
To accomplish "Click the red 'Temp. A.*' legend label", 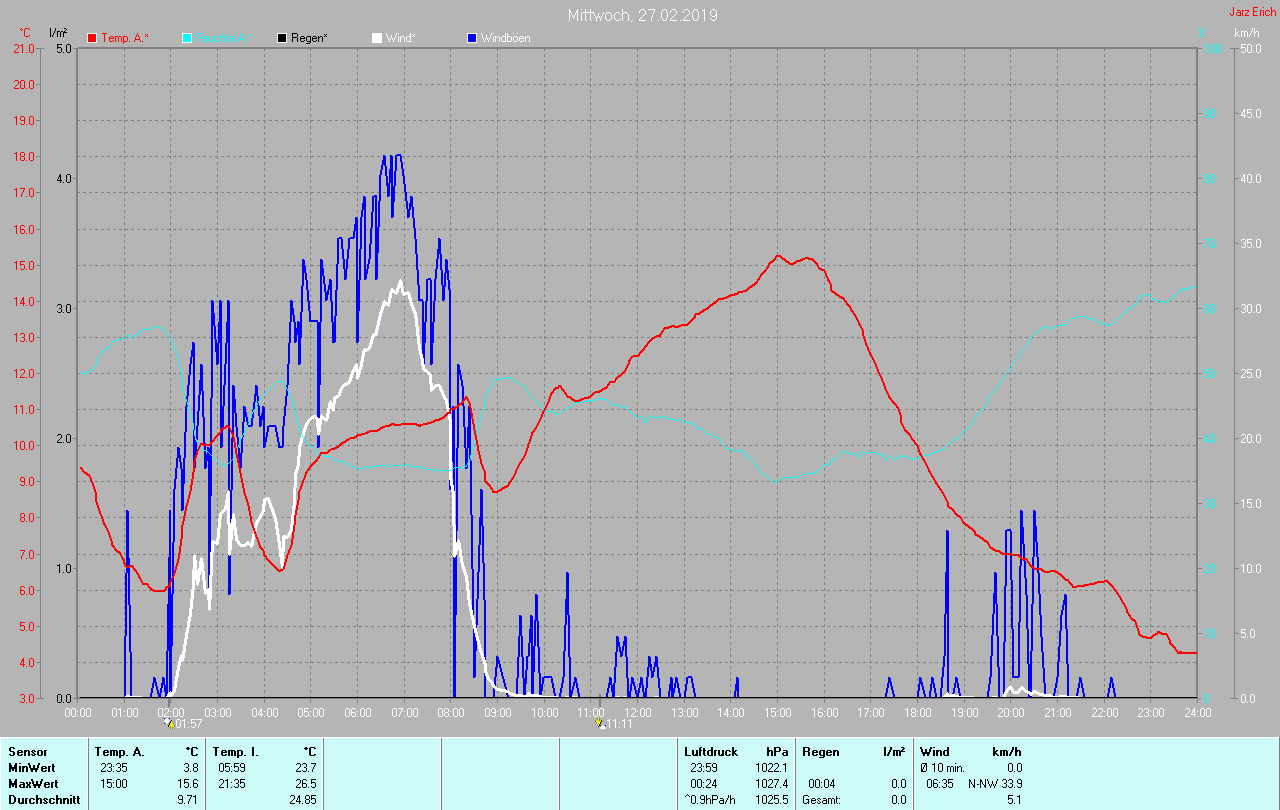I will coord(125,38).
